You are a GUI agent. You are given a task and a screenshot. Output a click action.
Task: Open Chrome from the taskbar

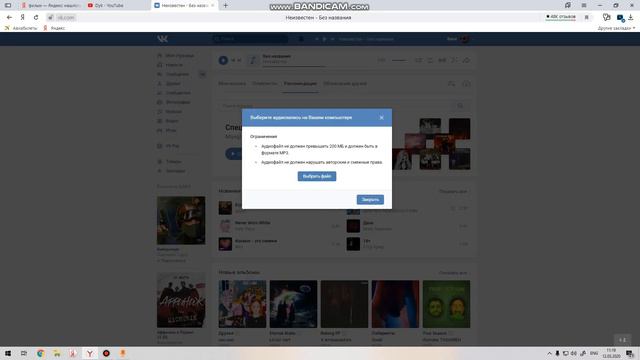[x=40, y=353]
